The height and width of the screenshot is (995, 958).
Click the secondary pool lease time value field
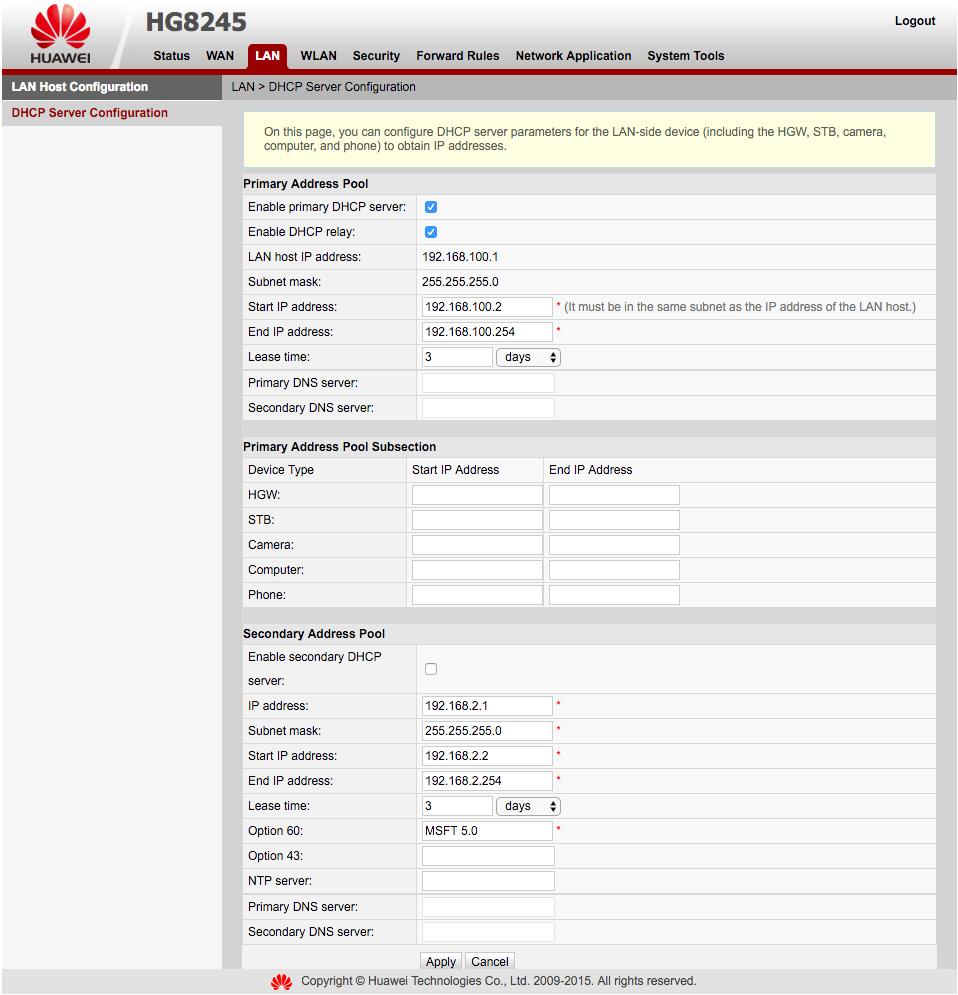[457, 806]
